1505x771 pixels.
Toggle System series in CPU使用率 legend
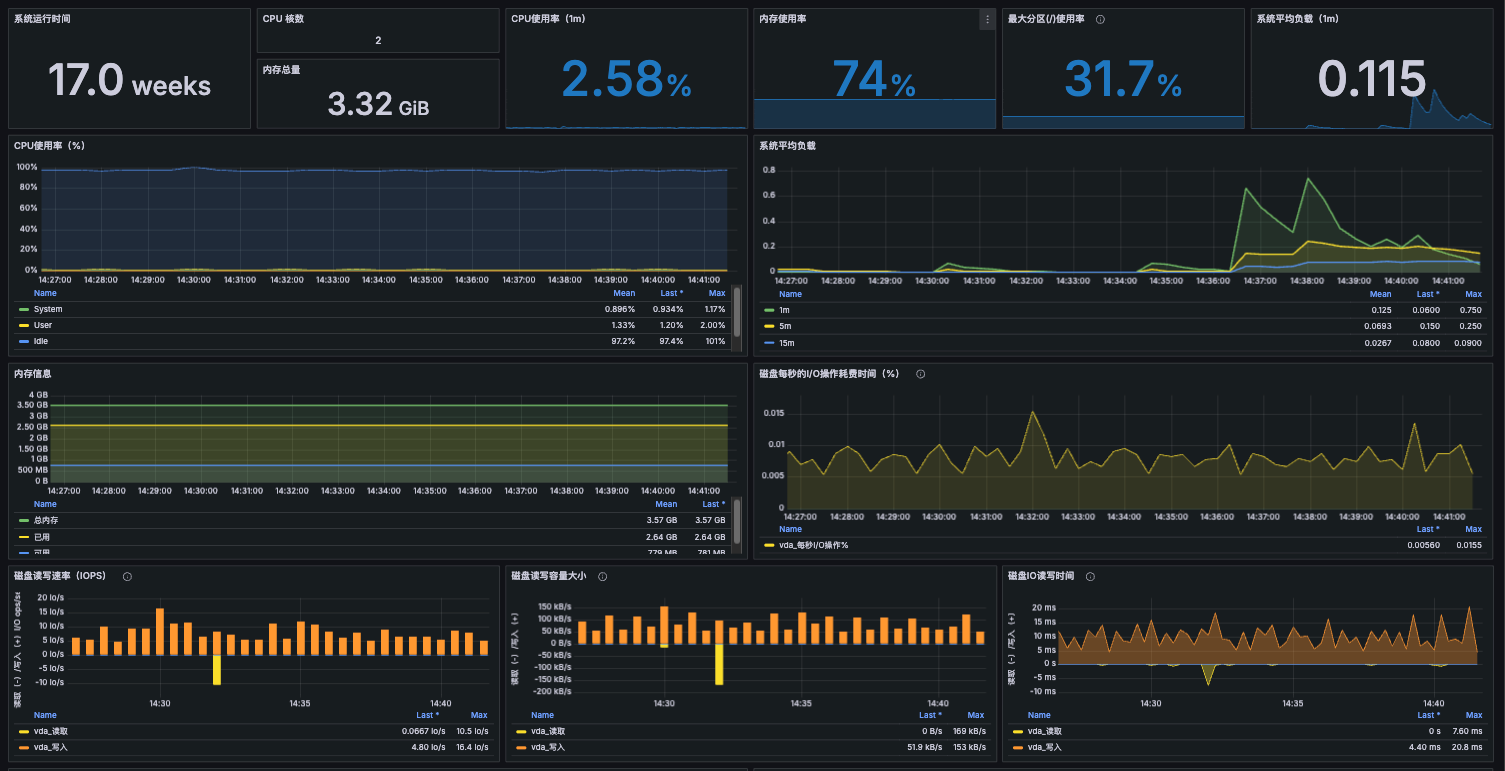tap(47, 309)
